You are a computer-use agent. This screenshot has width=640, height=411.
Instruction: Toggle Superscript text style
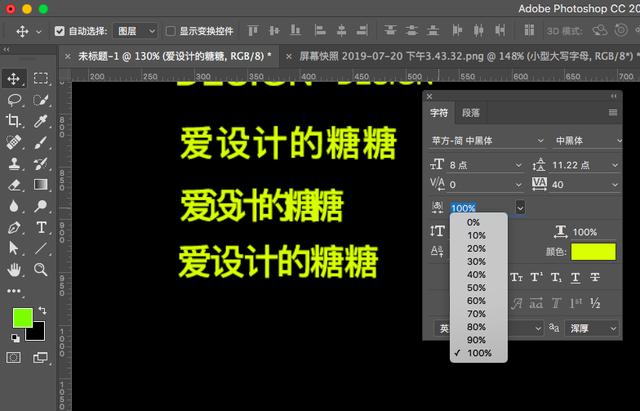coord(536,278)
